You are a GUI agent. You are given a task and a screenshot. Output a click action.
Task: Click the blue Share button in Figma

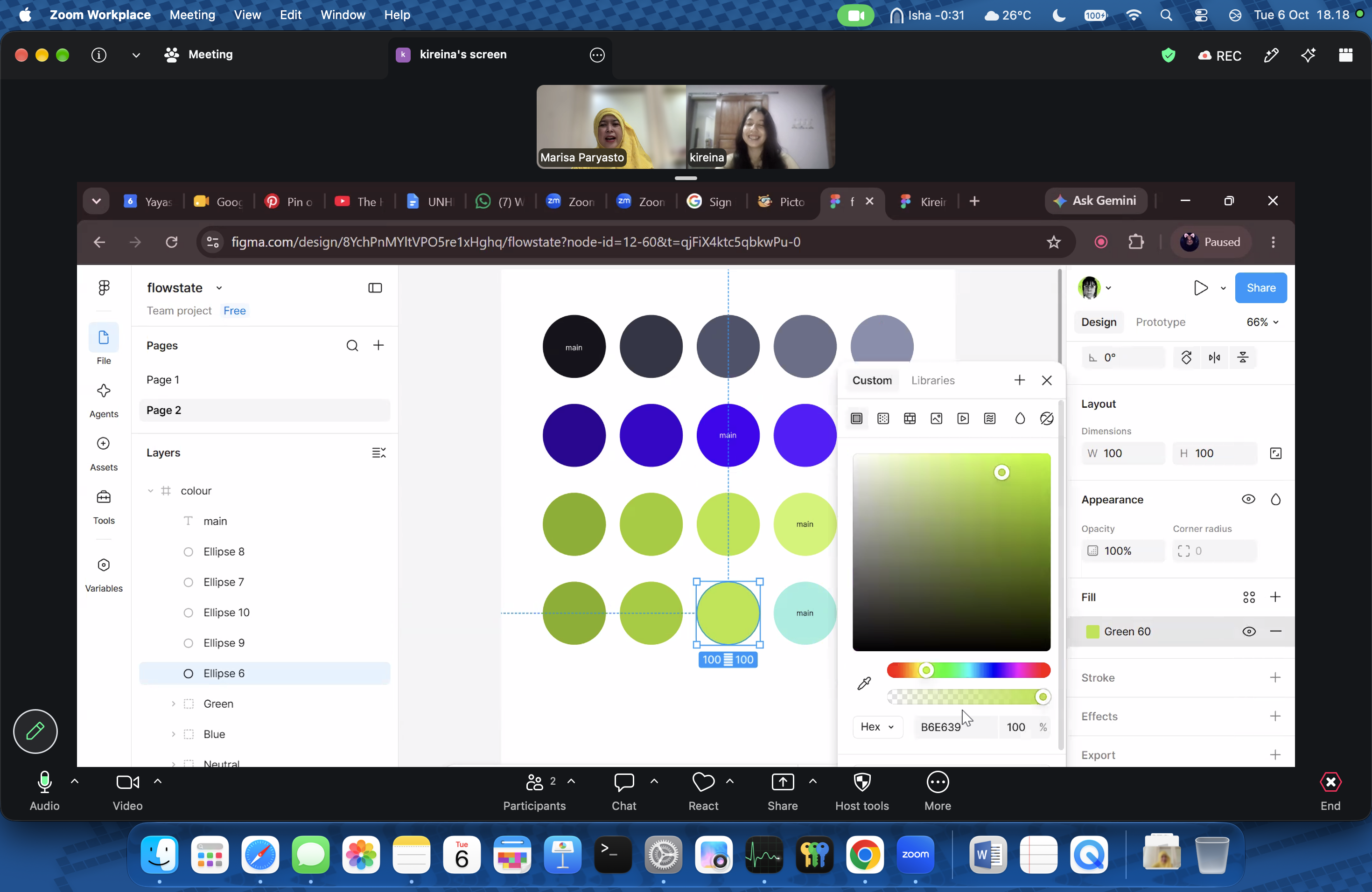point(1261,287)
